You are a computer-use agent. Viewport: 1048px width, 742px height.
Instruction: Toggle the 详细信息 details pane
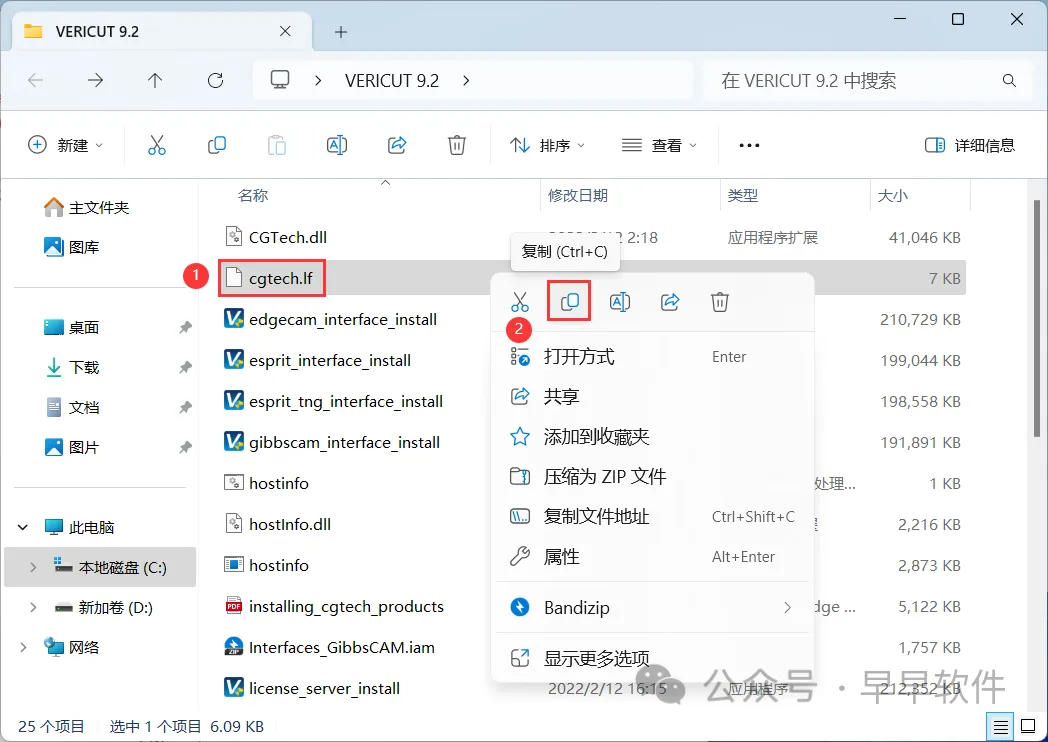[969, 145]
